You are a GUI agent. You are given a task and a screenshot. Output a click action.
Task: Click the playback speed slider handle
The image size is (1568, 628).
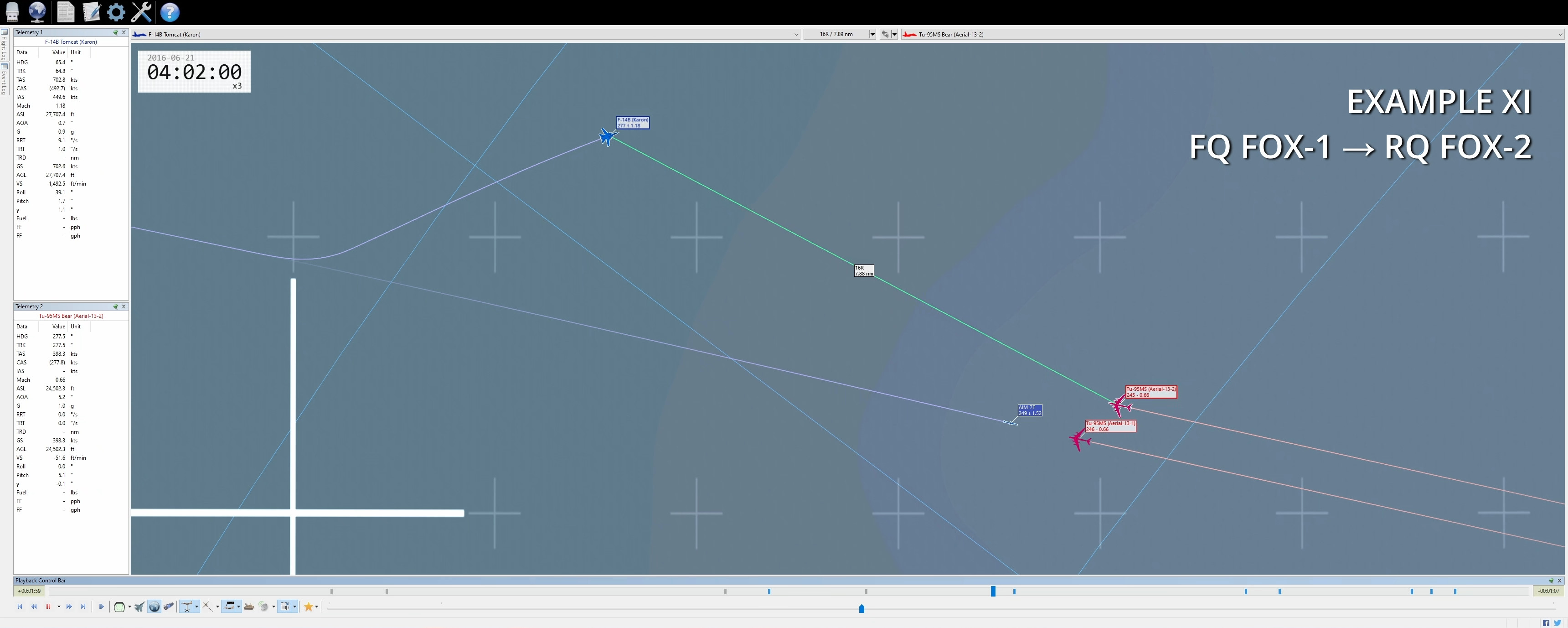click(x=861, y=608)
